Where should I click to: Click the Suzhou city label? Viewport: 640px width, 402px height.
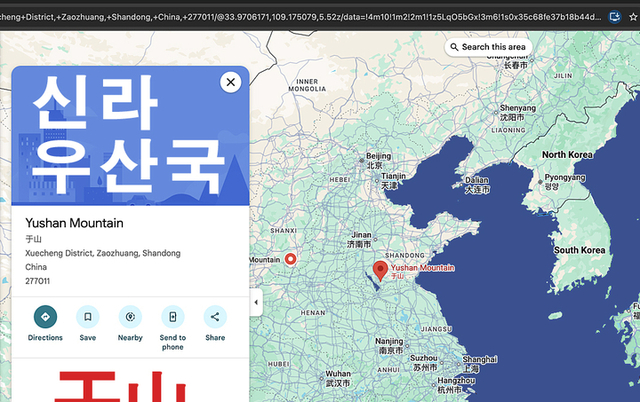[x=423, y=362]
